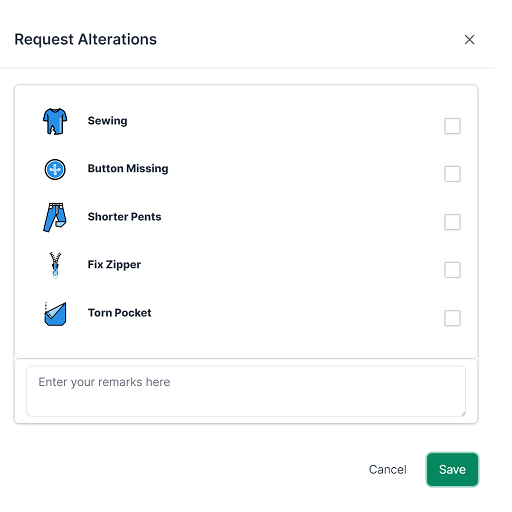
Task: Click the Torn Pocket icon
Action: pos(55,314)
